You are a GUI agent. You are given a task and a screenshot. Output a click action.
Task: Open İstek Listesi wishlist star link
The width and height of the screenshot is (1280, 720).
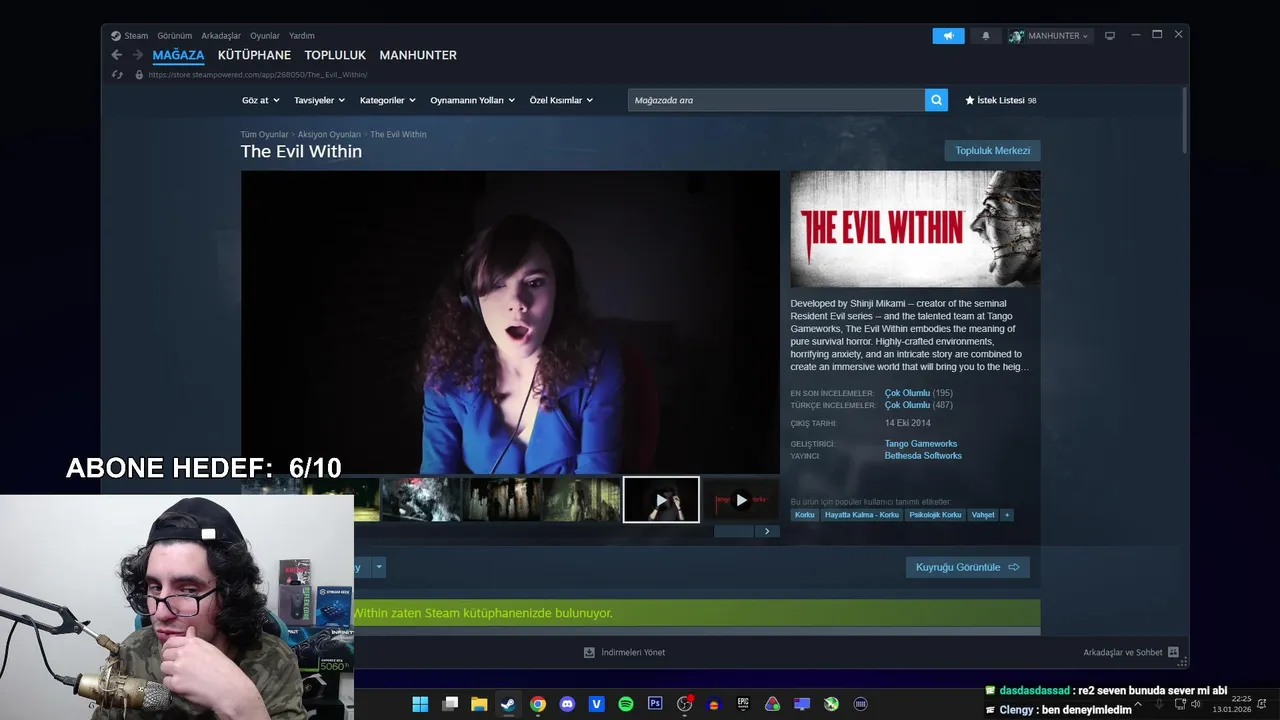pos(1000,100)
